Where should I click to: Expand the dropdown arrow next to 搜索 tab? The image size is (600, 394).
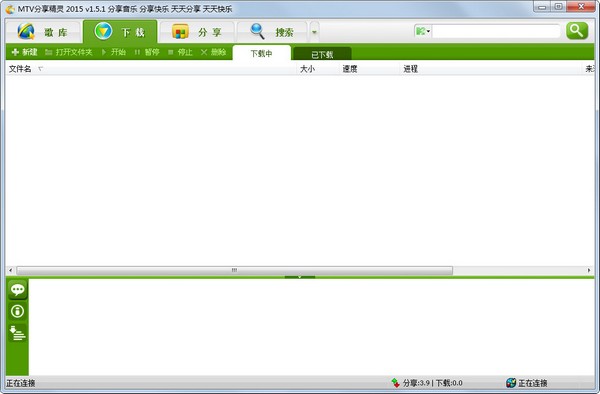tap(314, 32)
